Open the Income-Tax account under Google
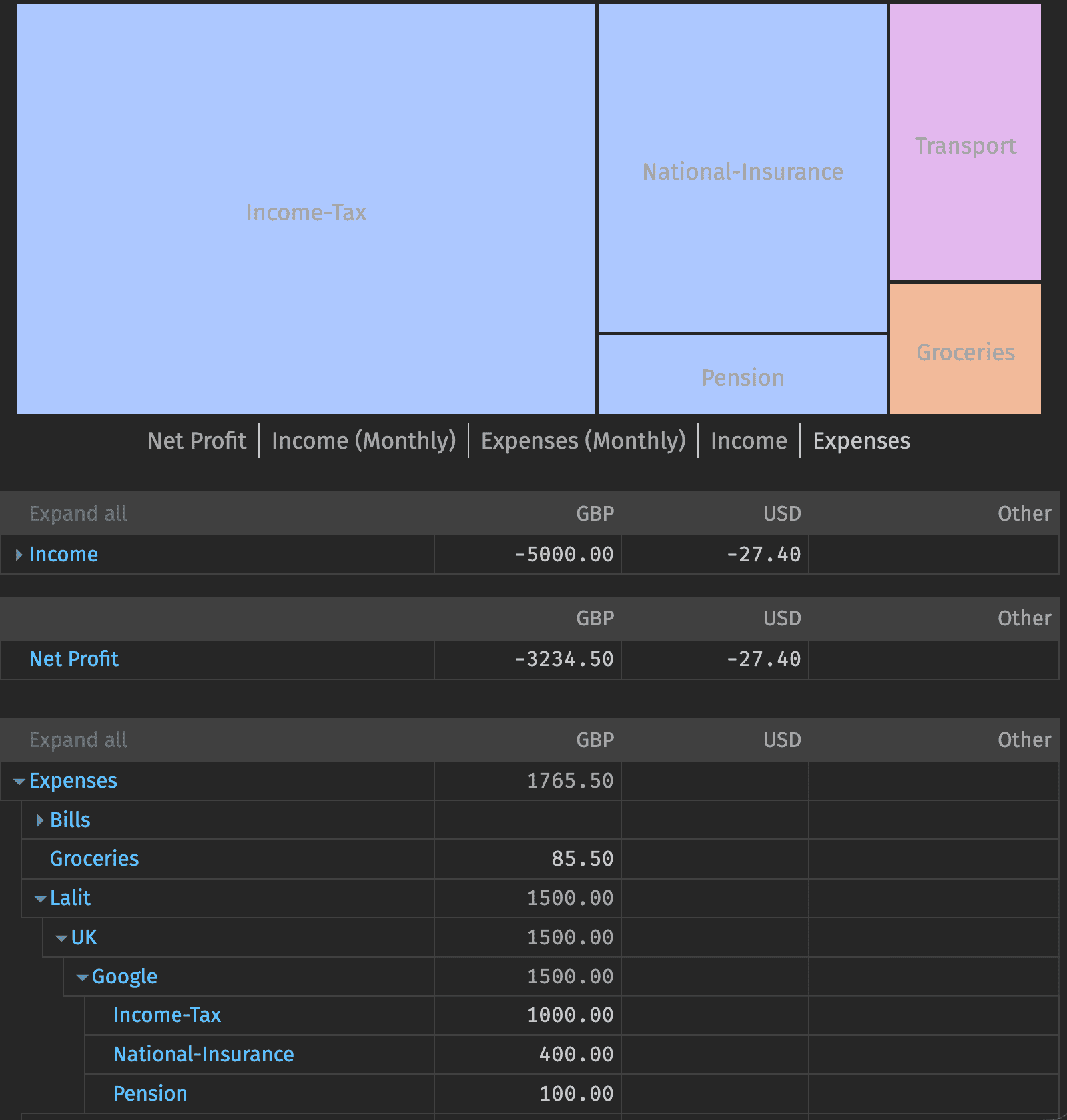 point(167,1015)
